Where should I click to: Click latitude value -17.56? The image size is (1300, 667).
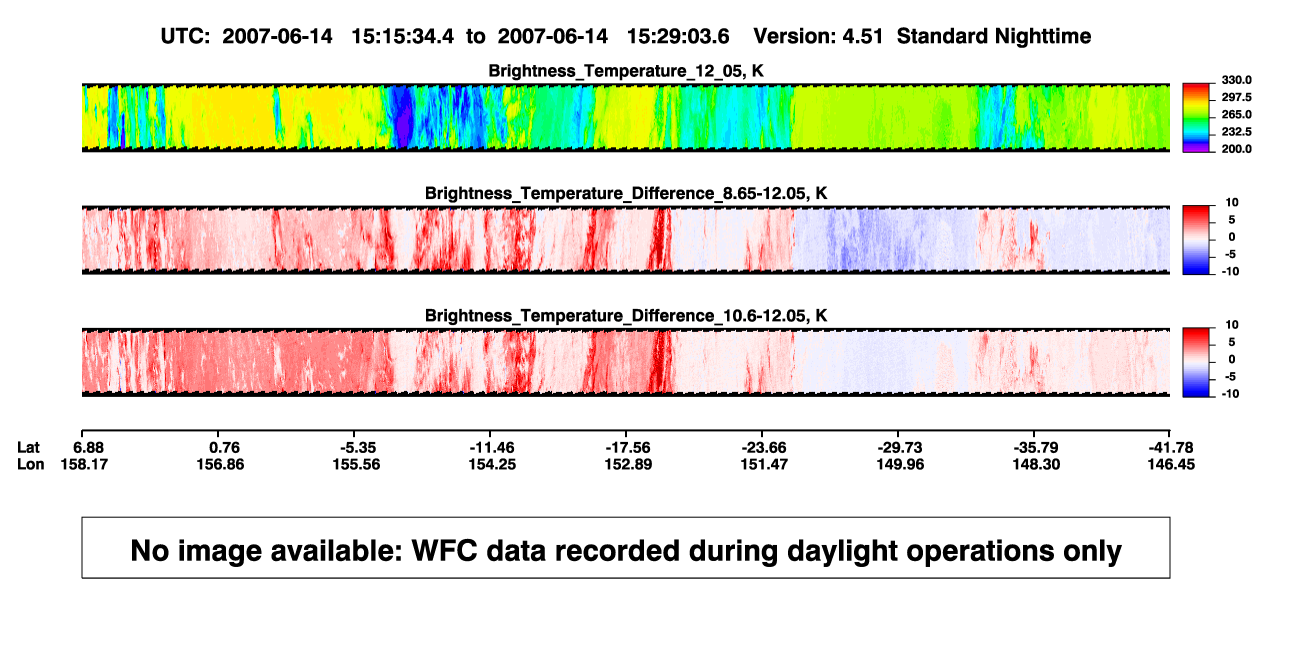628,447
